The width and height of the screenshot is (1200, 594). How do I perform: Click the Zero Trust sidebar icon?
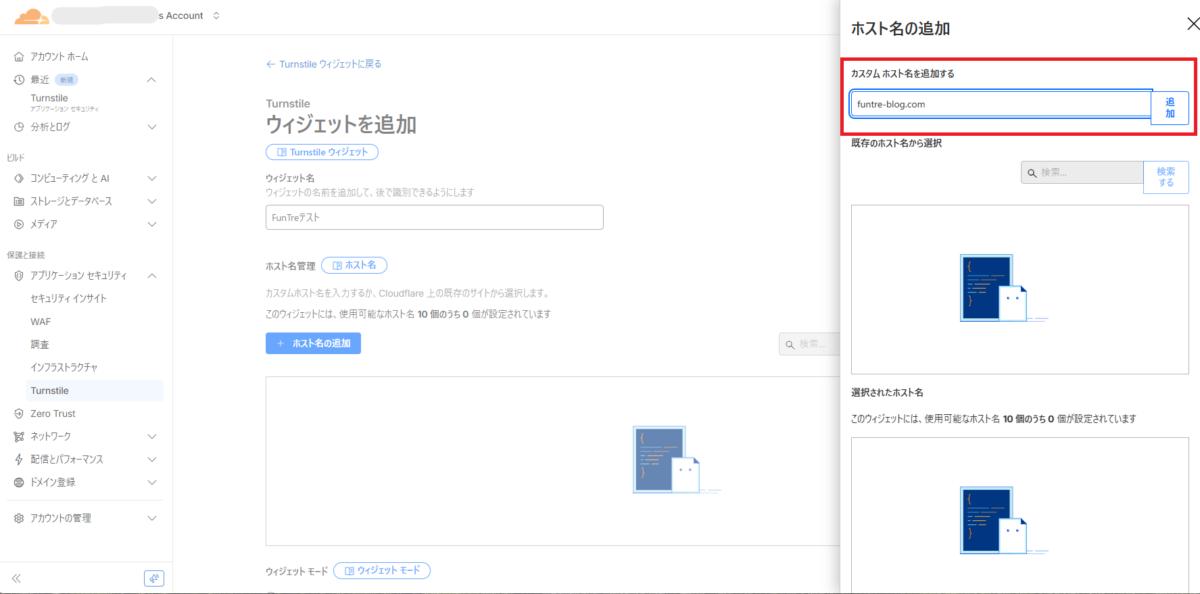coord(19,414)
